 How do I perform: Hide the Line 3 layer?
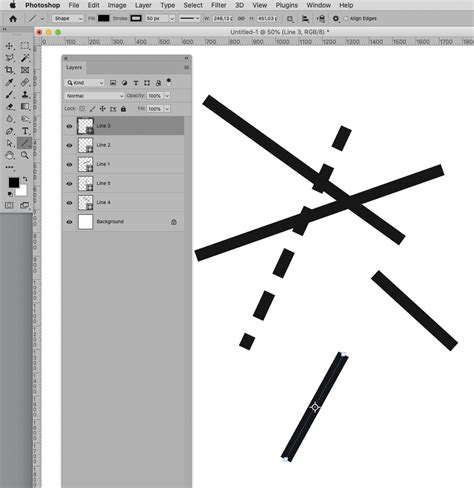[69, 126]
